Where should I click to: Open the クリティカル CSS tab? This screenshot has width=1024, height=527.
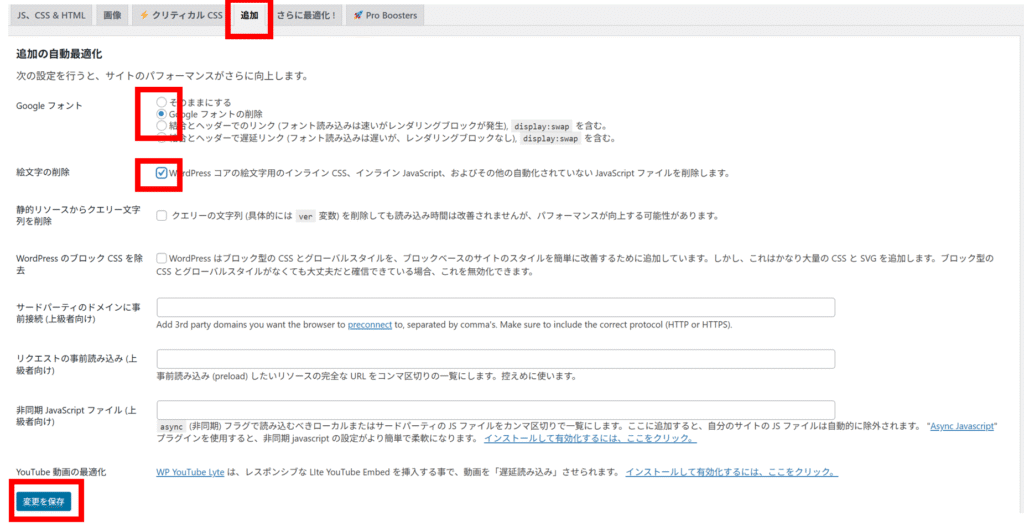[x=181, y=15]
